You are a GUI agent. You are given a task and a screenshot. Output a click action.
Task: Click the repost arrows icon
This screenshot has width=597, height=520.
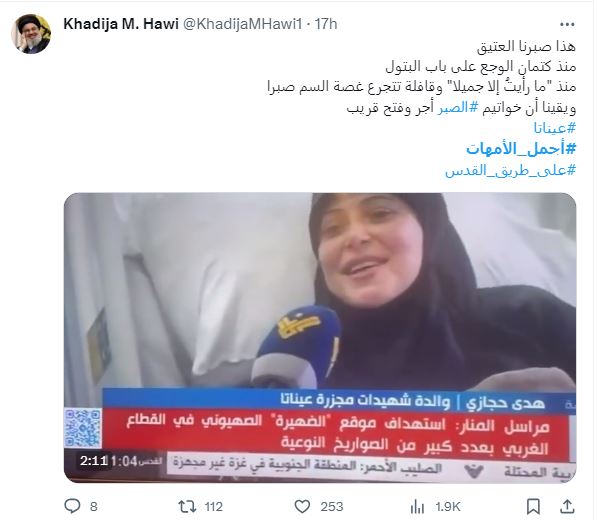click(187, 507)
